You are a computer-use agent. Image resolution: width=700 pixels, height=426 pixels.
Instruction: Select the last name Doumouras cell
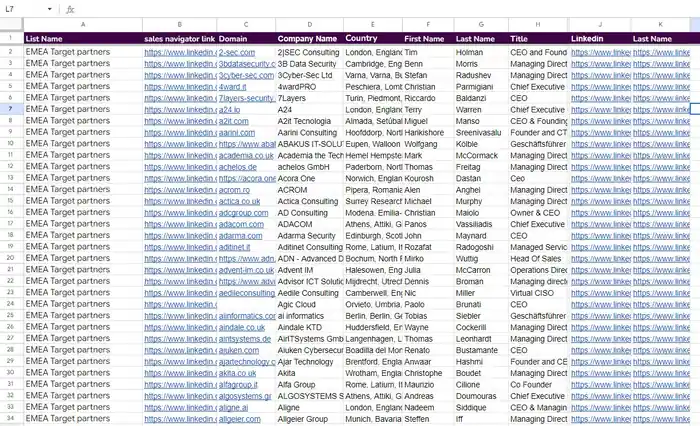point(481,396)
